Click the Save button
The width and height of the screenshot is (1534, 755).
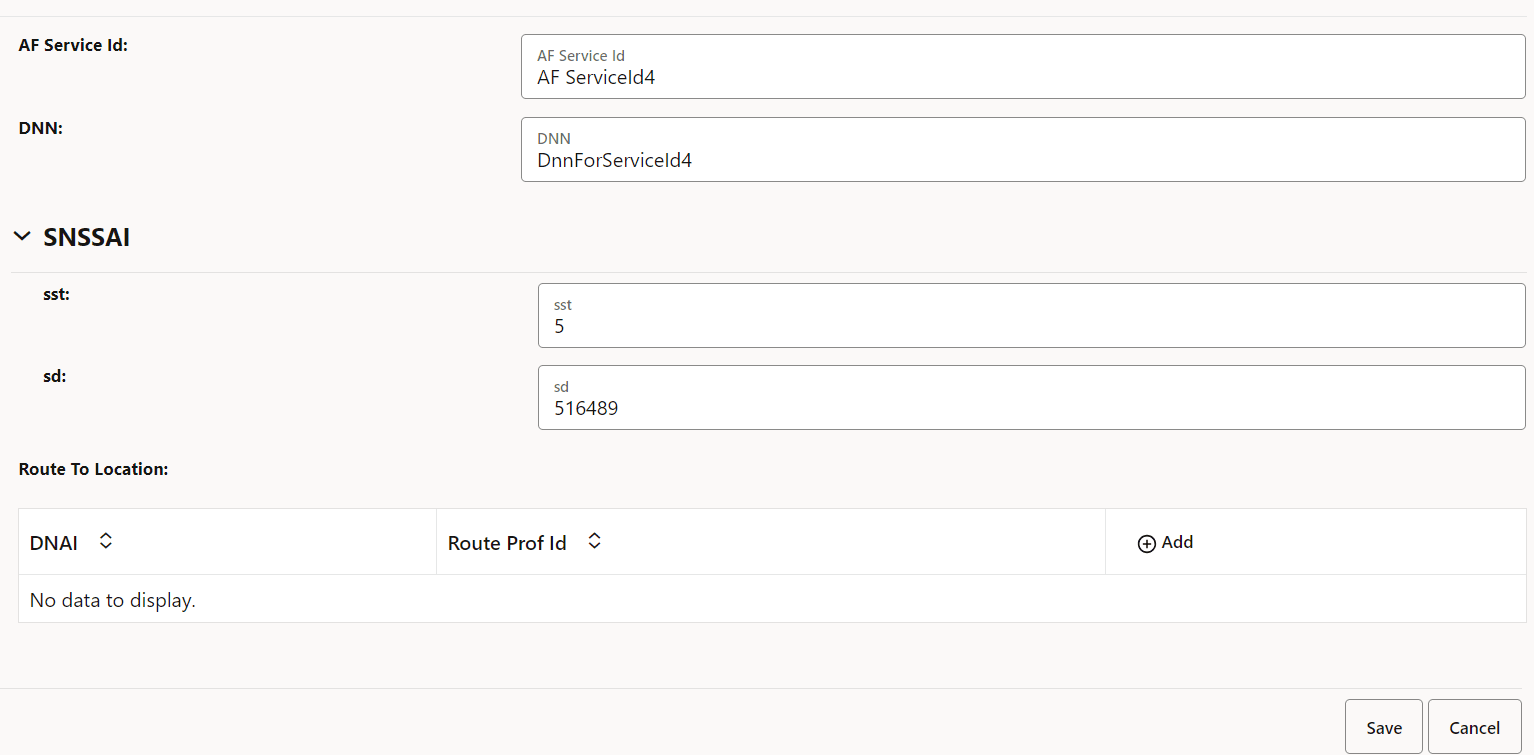pos(1383,727)
